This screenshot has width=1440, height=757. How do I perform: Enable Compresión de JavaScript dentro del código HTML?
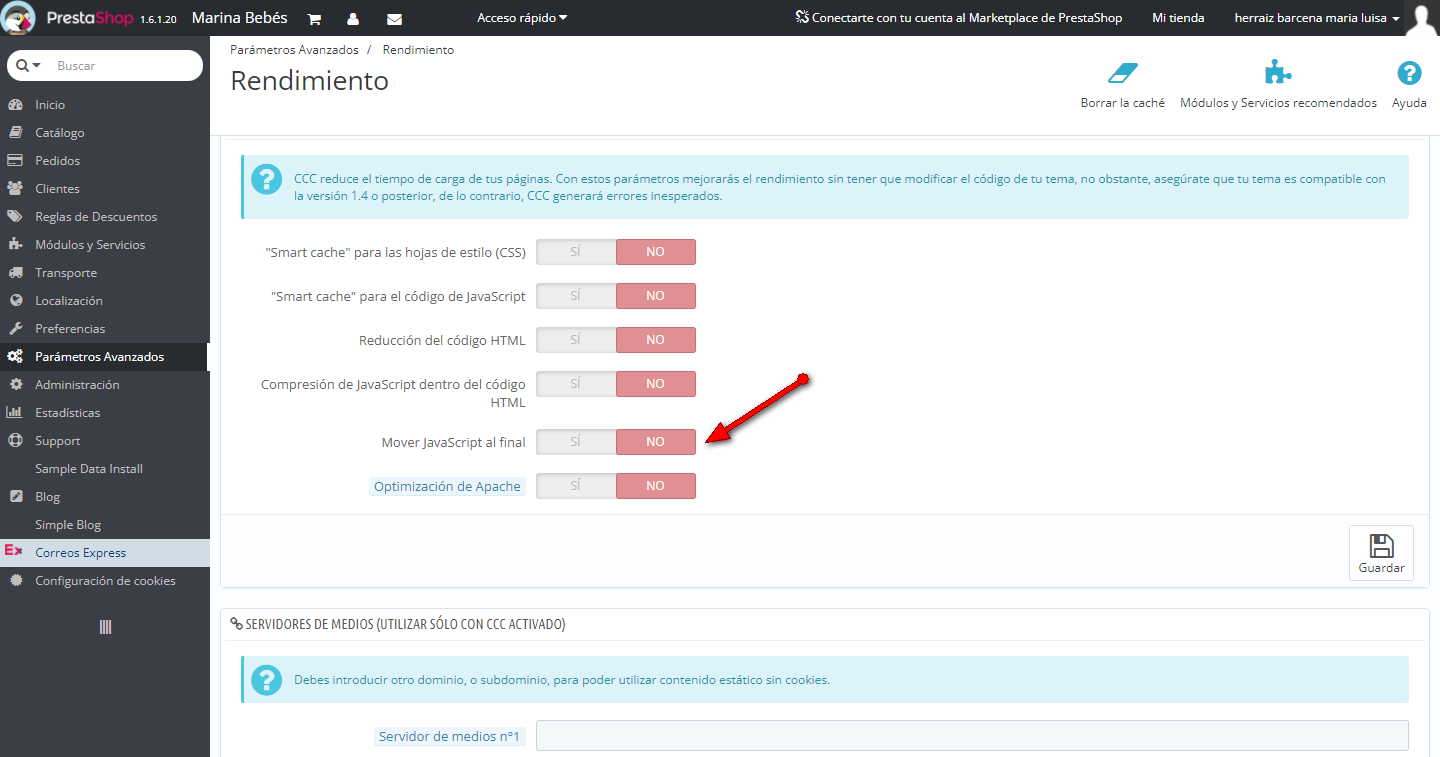pos(576,384)
